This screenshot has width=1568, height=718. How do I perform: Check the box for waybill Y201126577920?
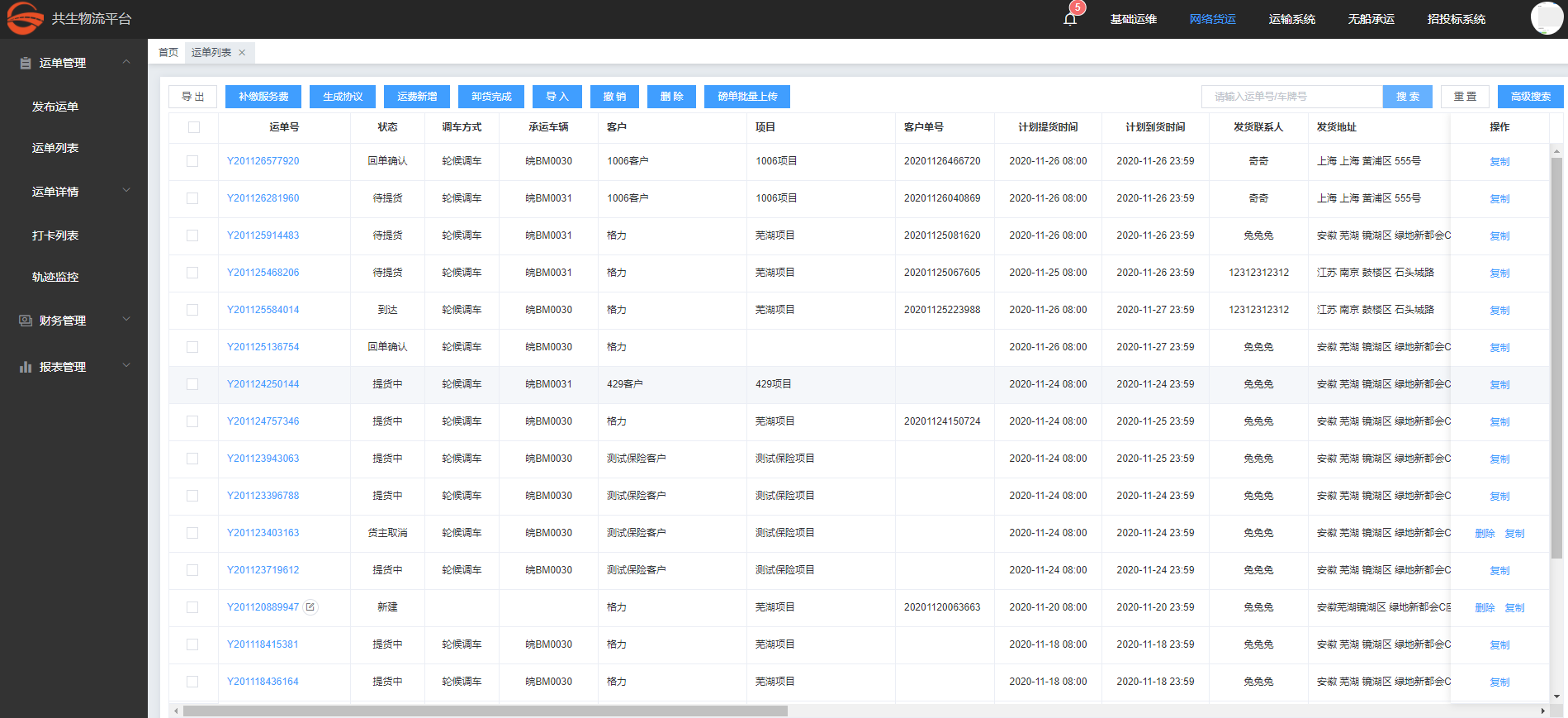192,161
